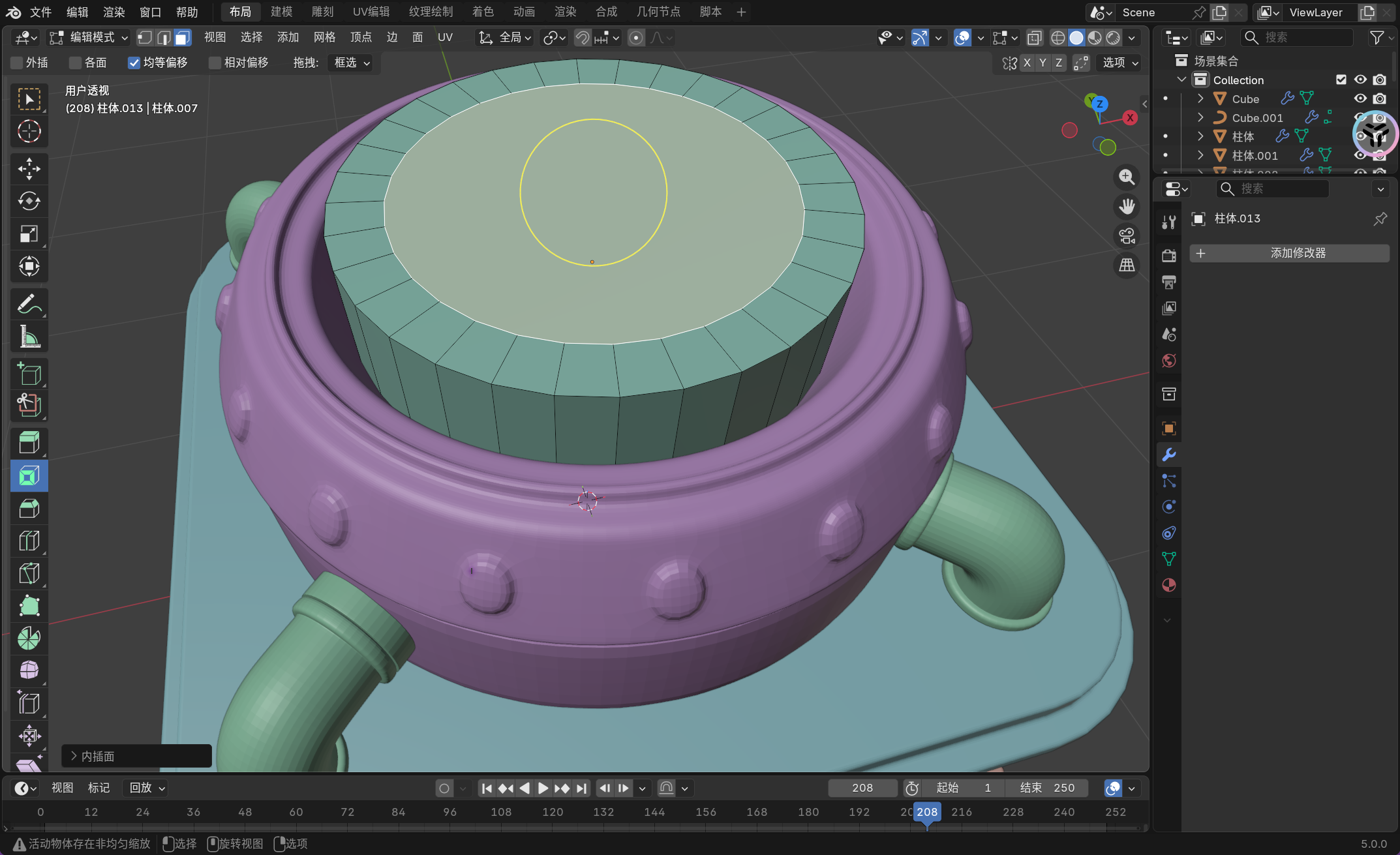This screenshot has height=855, width=1400.
Task: Enable the 外插 checkbox
Action: point(18,63)
